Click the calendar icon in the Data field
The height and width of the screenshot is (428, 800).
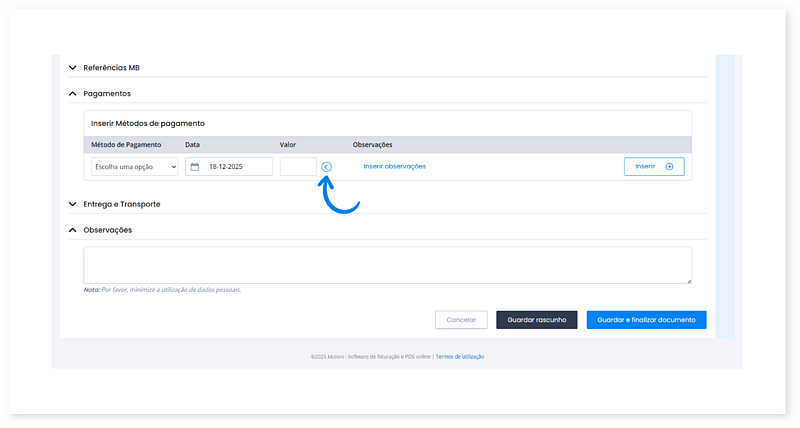(x=195, y=167)
